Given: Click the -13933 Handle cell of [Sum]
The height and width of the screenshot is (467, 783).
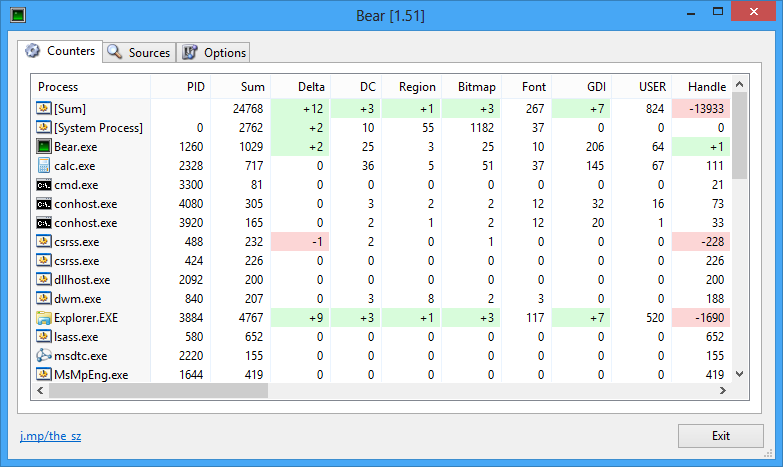Looking at the screenshot, I should [x=701, y=108].
